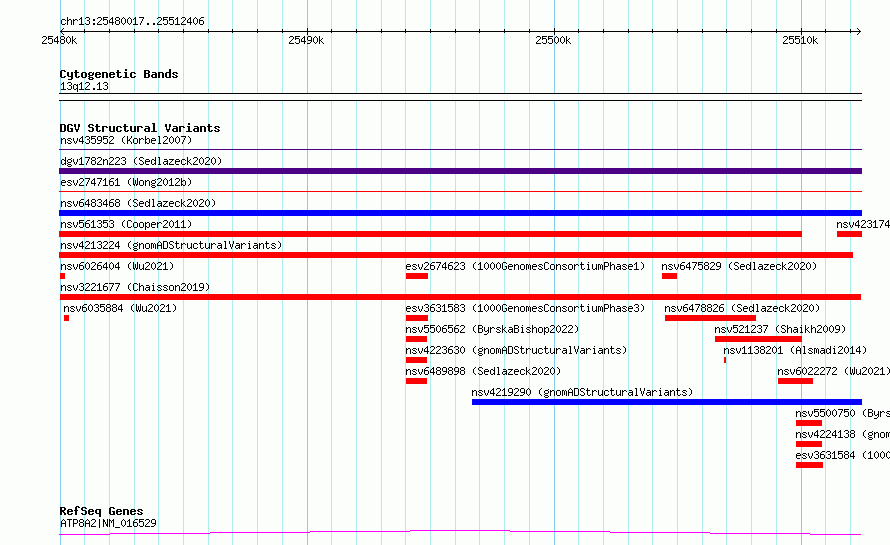Click the red bar under esv2674623
The width and height of the screenshot is (890, 545).
(417, 276)
